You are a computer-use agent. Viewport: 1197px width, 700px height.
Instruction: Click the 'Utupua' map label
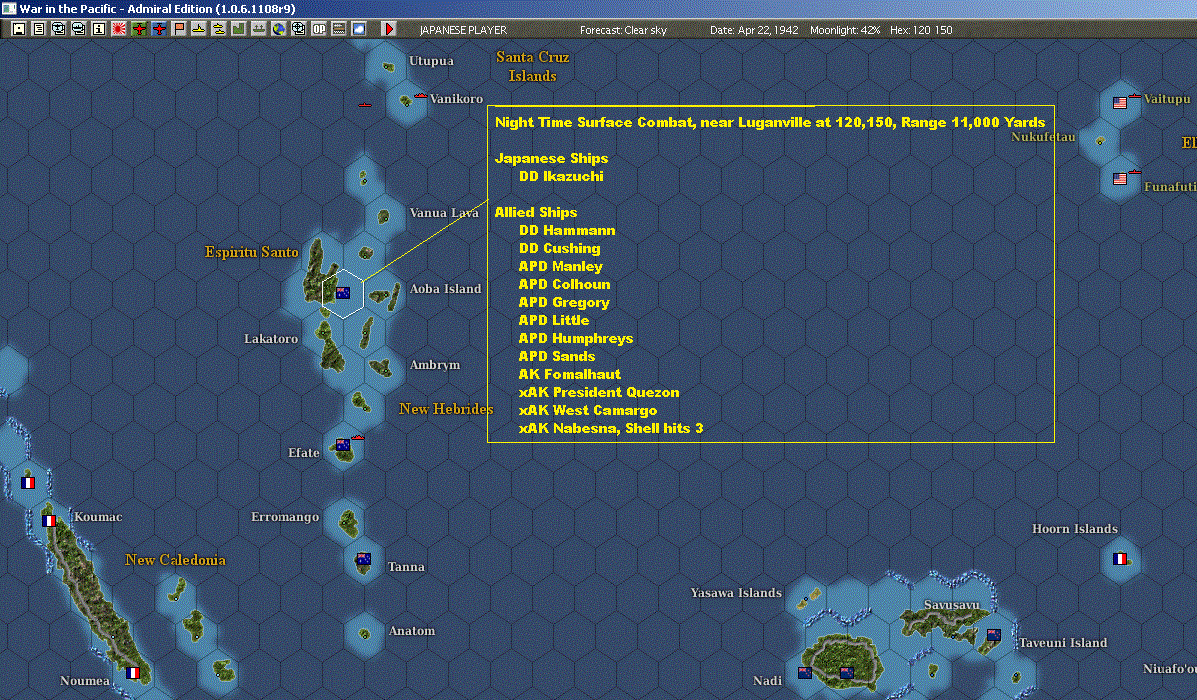(x=431, y=61)
